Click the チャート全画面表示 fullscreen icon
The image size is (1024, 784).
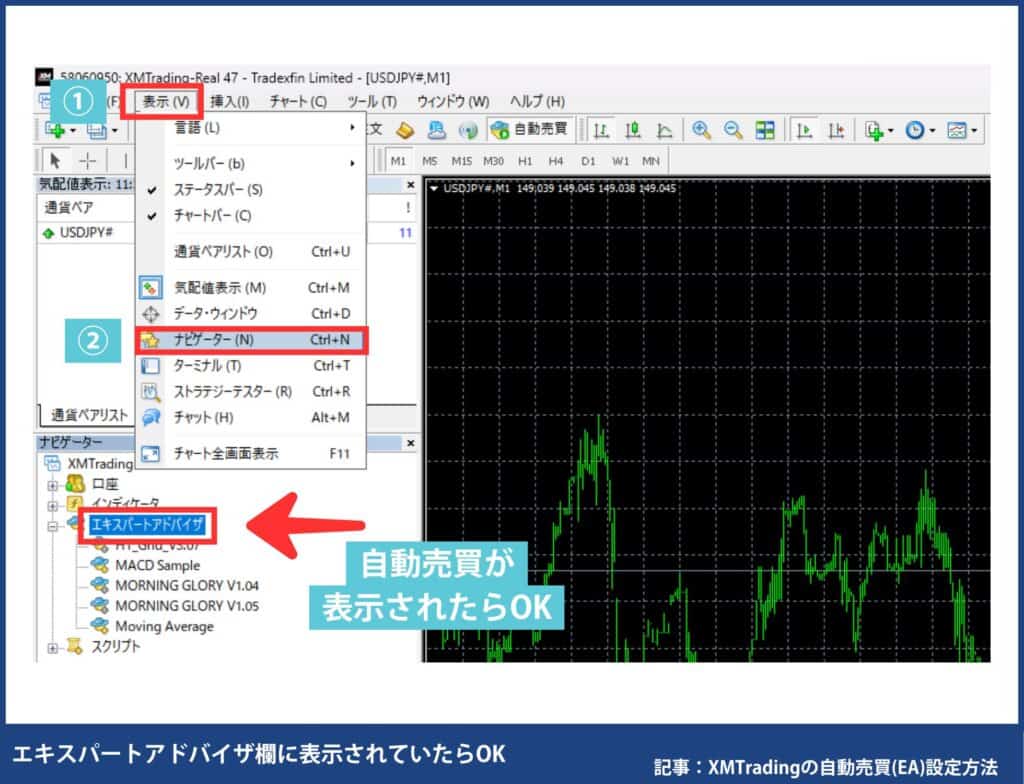coord(151,453)
